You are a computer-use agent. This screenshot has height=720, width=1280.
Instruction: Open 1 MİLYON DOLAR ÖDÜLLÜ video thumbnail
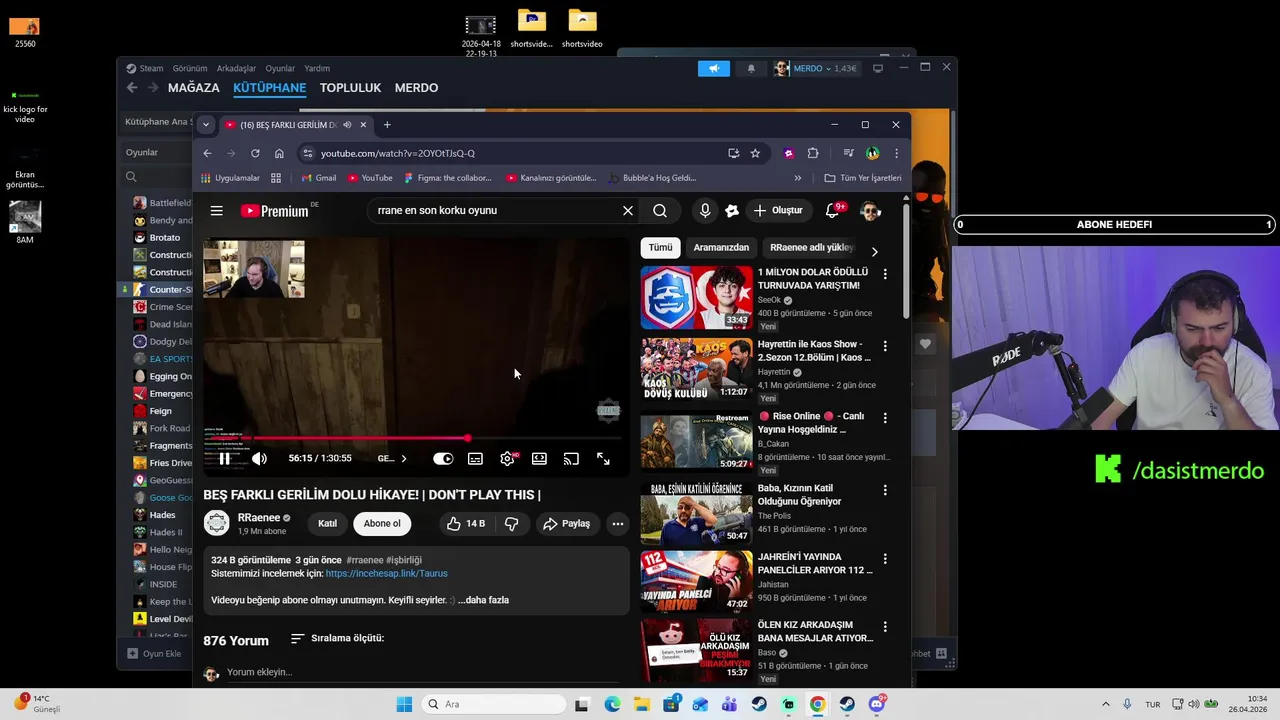[696, 298]
